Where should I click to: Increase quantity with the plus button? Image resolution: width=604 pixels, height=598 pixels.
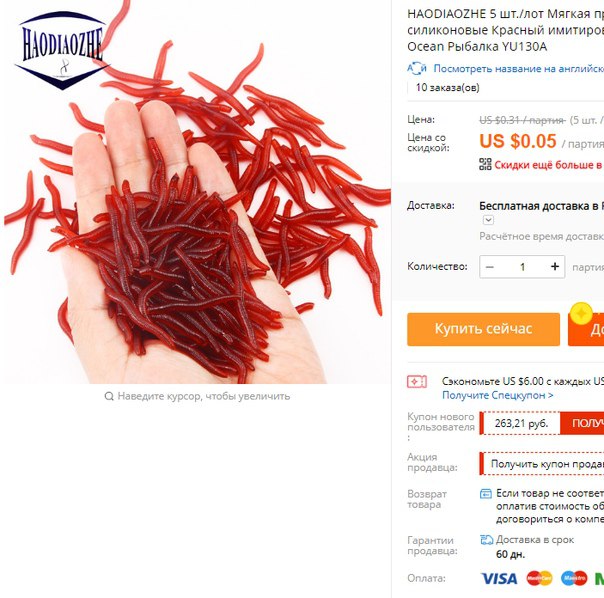555,267
